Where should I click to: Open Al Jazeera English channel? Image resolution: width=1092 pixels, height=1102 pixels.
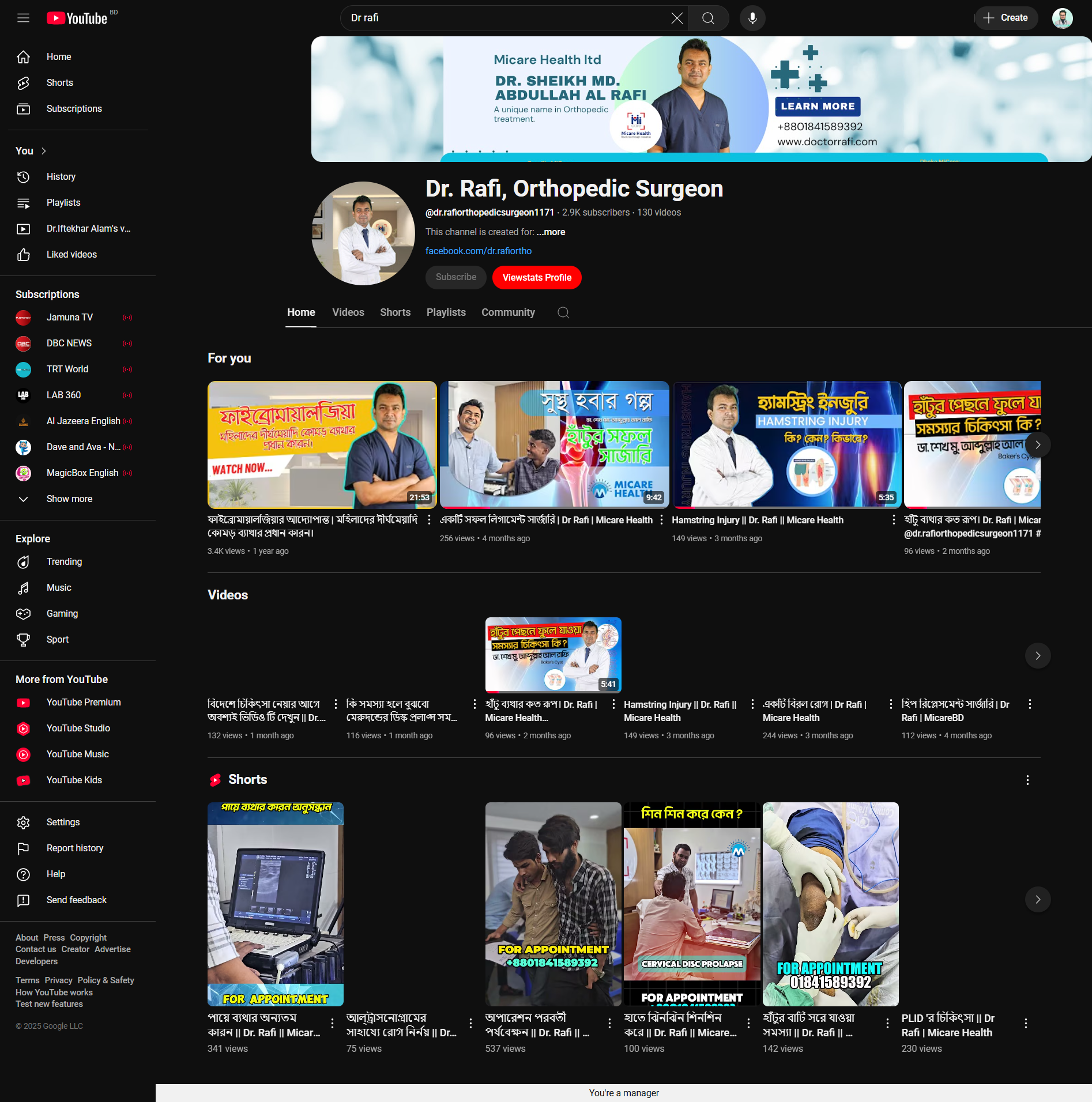point(78,421)
